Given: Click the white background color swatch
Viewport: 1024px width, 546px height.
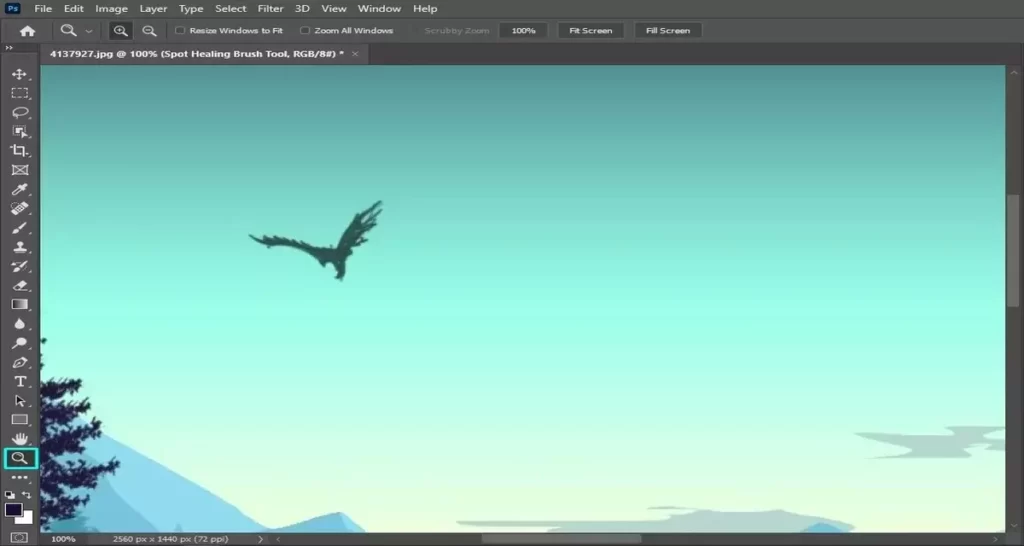Looking at the screenshot, I should pyautogui.click(x=25, y=518).
